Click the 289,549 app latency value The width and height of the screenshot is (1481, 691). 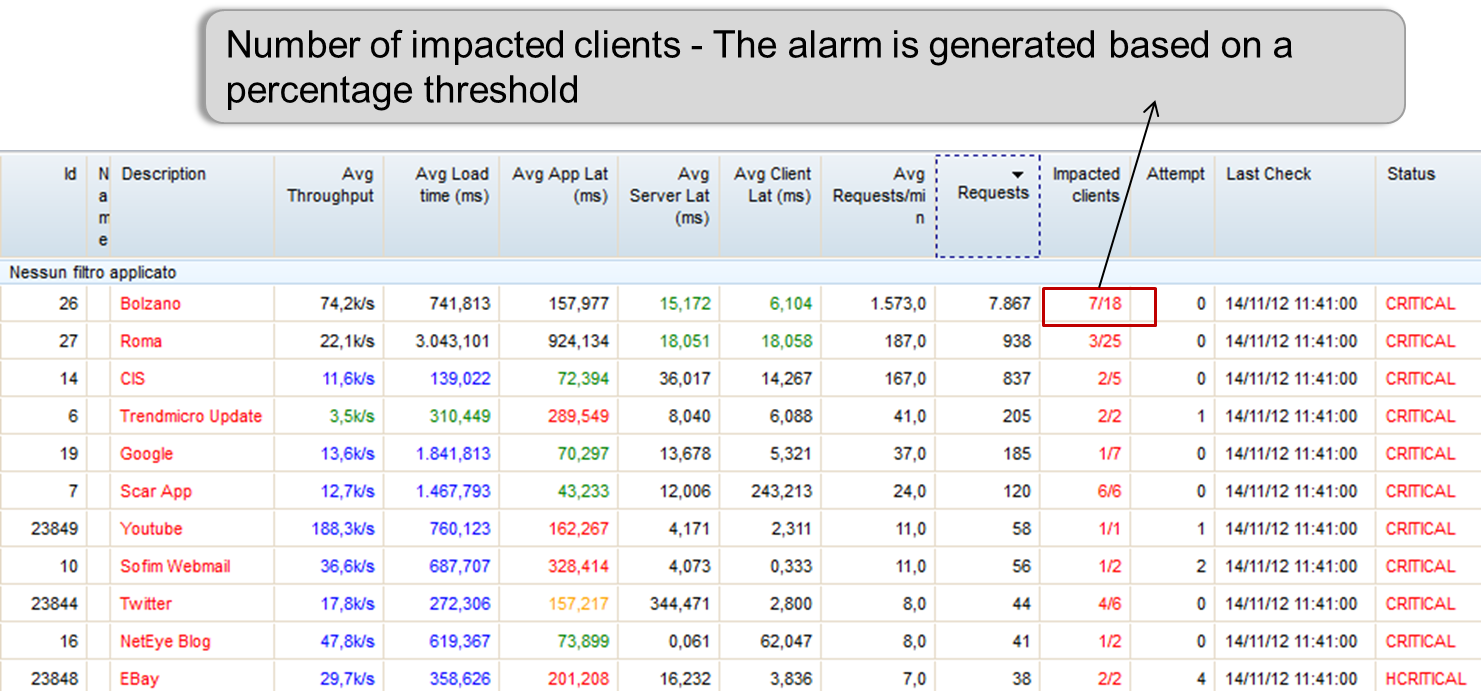[x=578, y=416]
